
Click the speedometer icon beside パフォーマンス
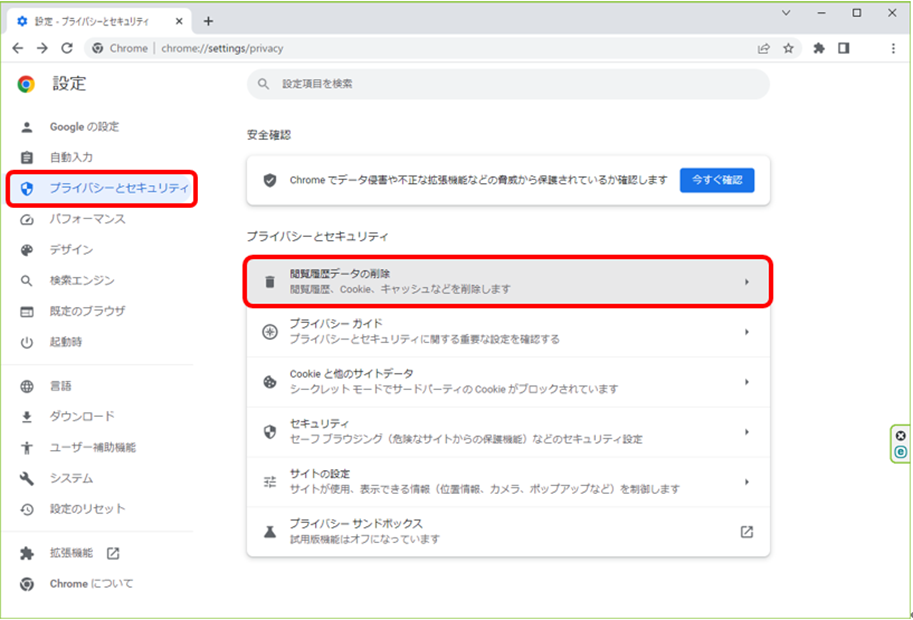pos(27,219)
